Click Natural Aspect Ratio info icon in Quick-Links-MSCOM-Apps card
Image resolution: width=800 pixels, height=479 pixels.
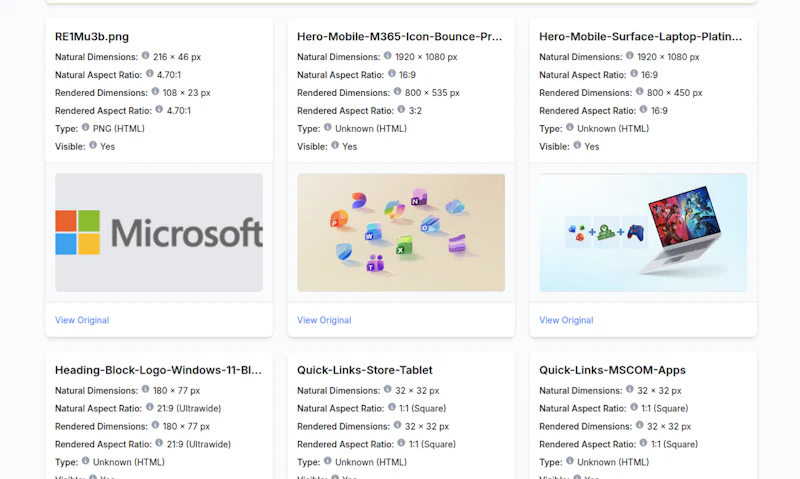[x=634, y=407]
